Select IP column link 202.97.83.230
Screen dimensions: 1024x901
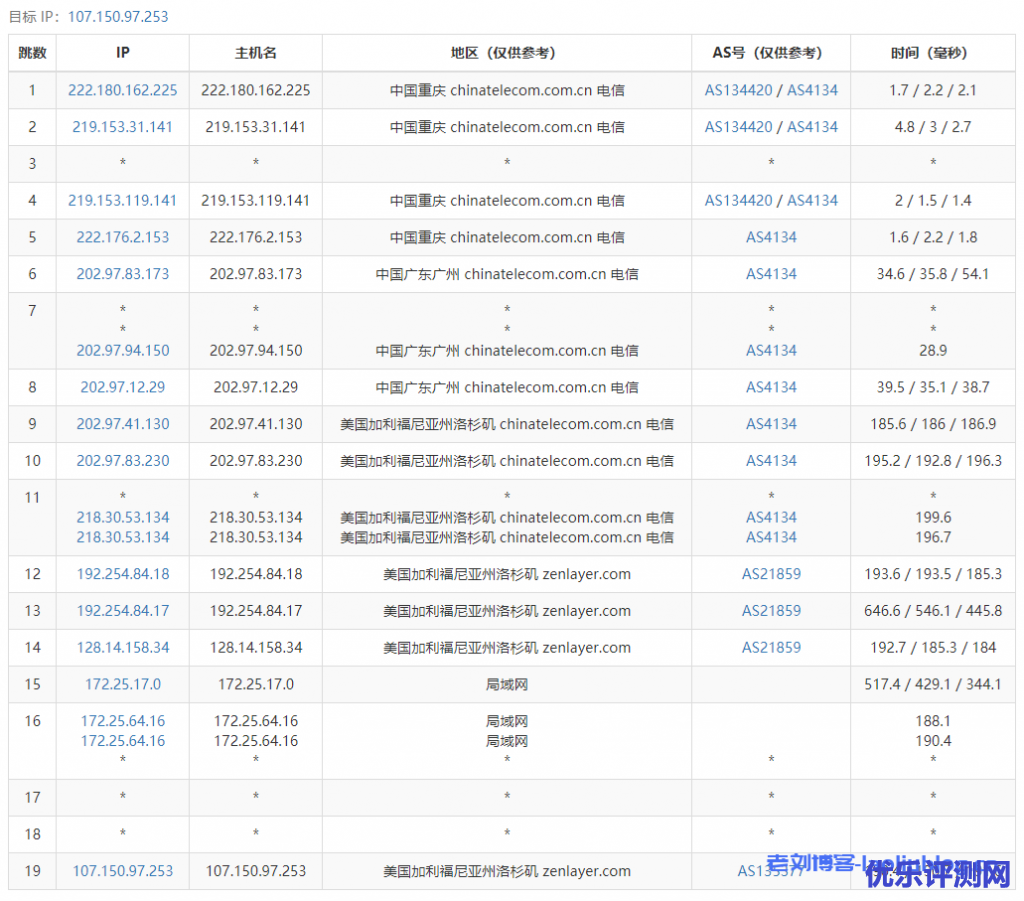[x=123, y=461]
